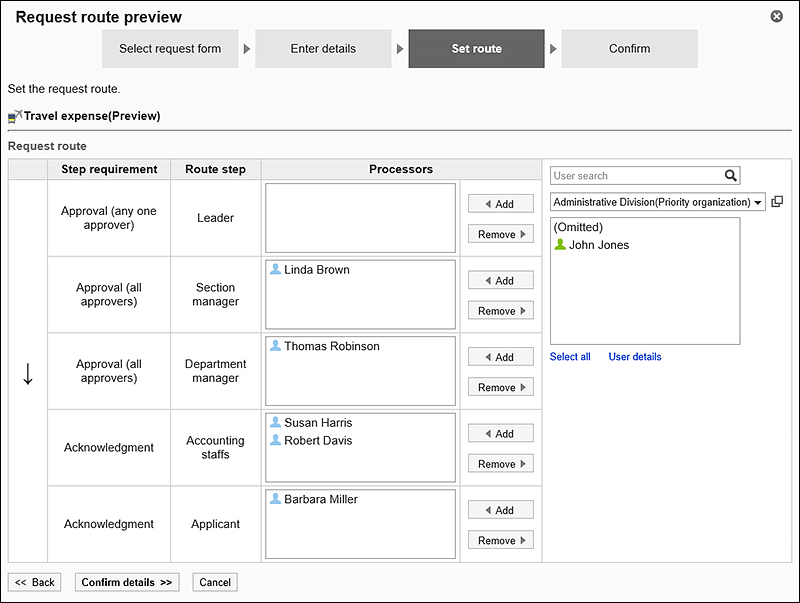Click Susan Harris's user icon
This screenshot has width=800, height=603.
pos(275,422)
